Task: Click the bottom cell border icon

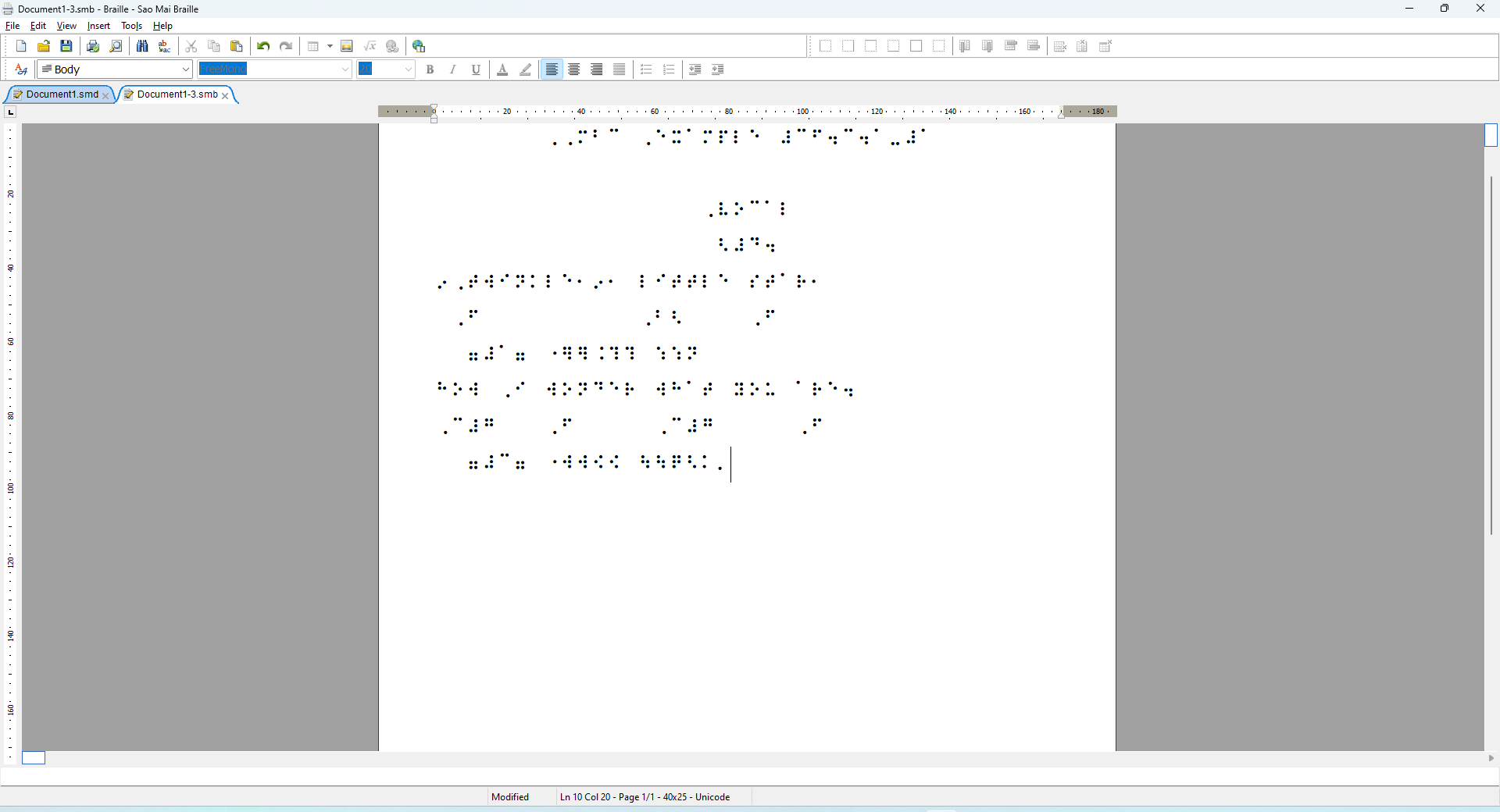Action: pyautogui.click(x=893, y=46)
